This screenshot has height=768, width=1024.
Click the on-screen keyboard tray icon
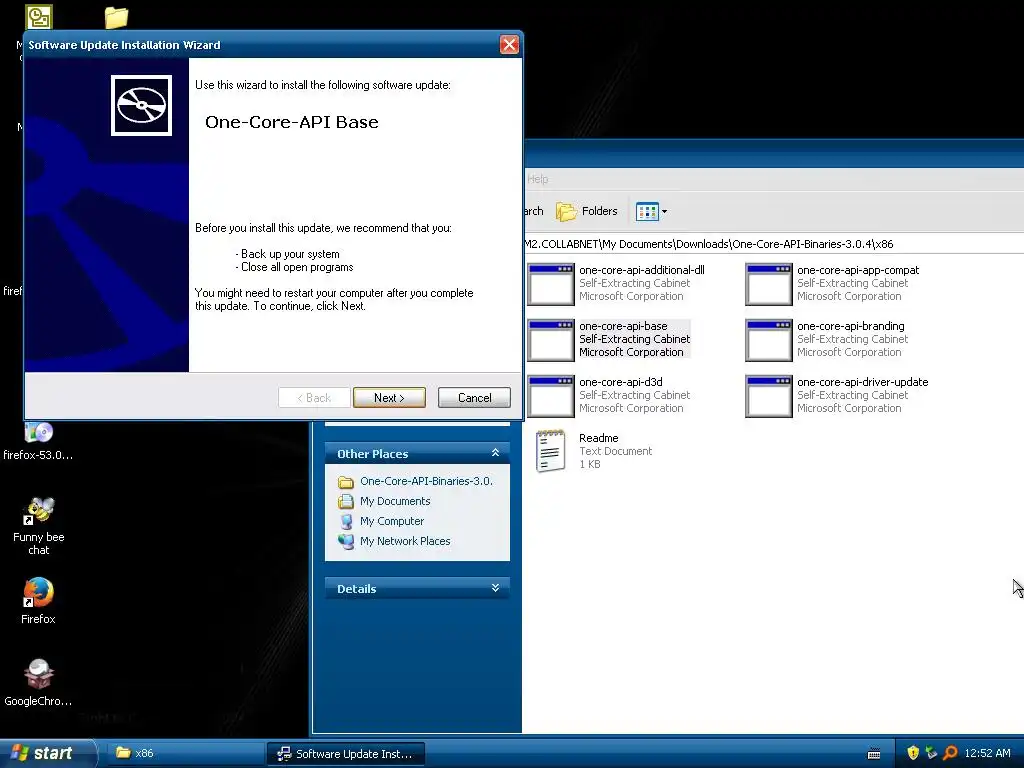(x=874, y=754)
